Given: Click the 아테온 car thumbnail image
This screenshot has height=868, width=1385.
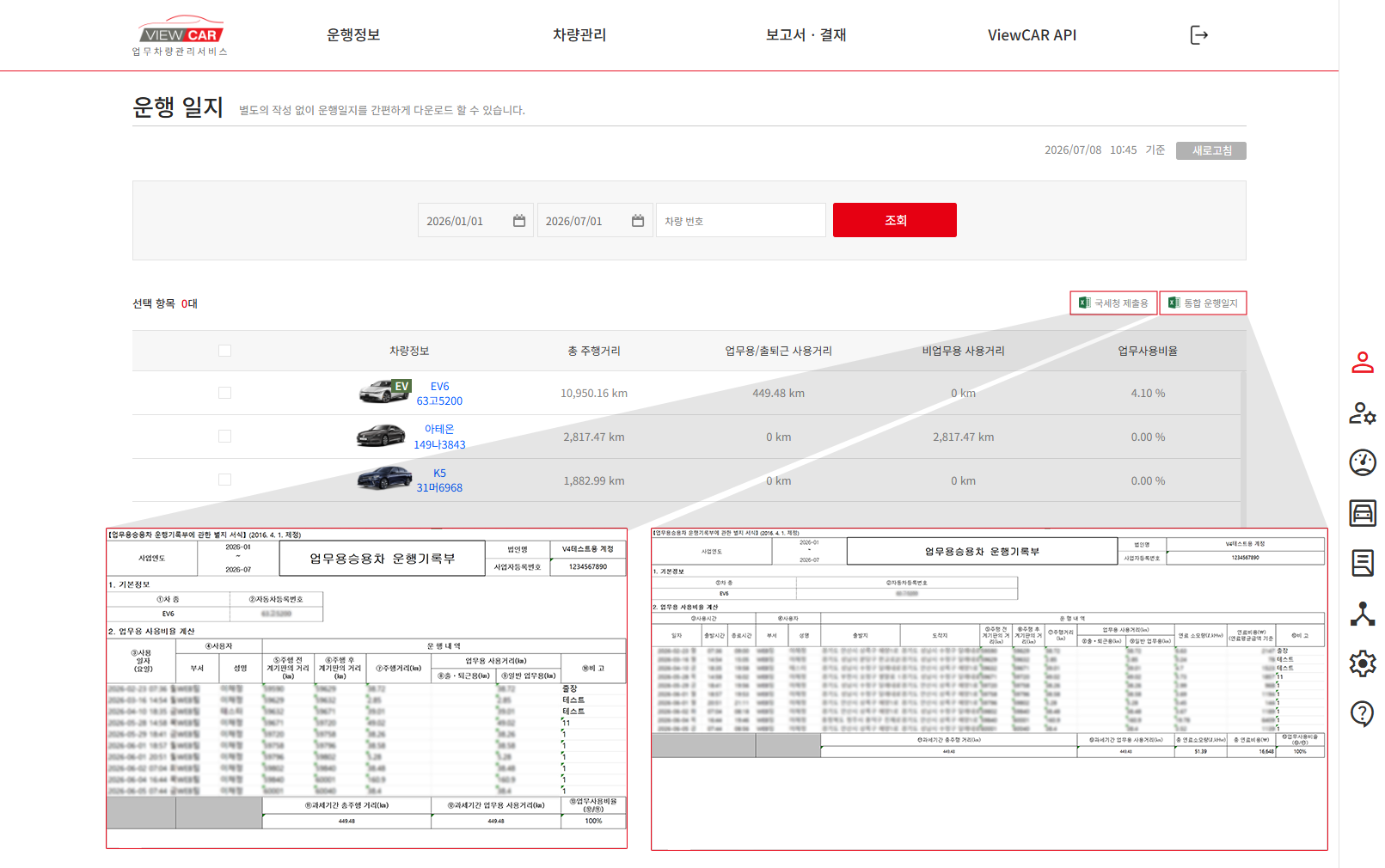Looking at the screenshot, I should pyautogui.click(x=381, y=436).
